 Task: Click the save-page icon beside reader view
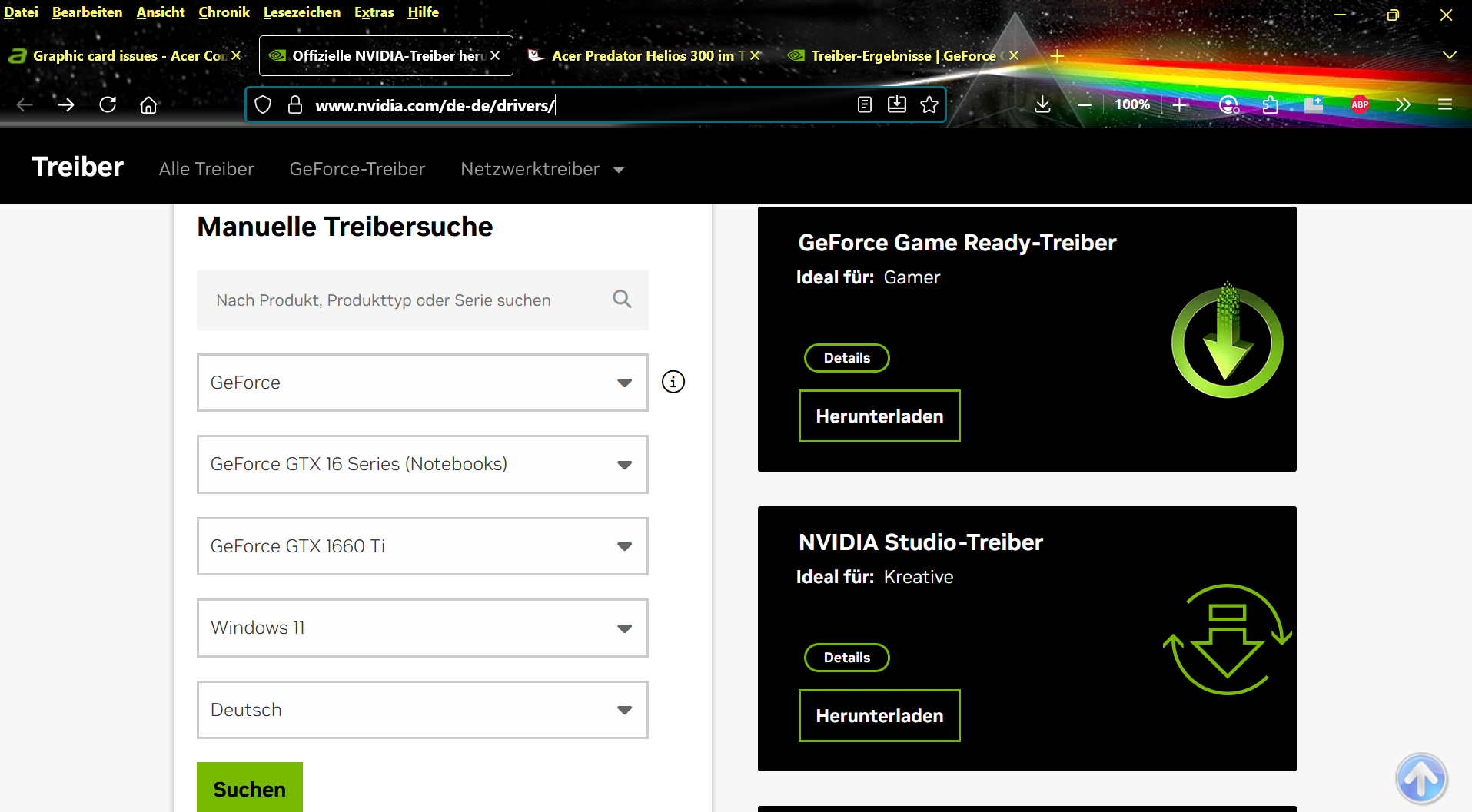click(x=897, y=104)
